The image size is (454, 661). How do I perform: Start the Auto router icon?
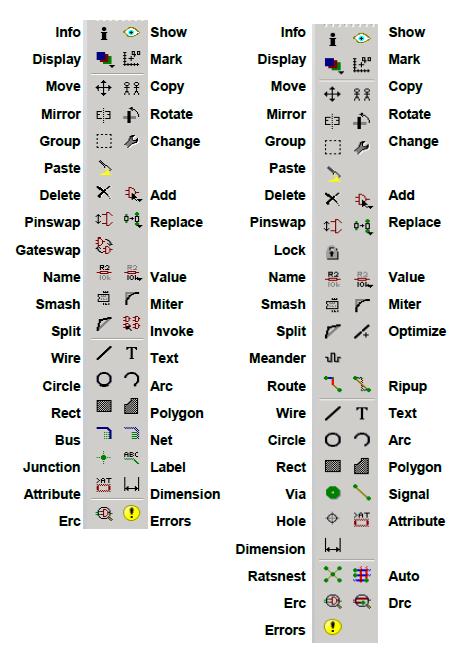(362, 574)
